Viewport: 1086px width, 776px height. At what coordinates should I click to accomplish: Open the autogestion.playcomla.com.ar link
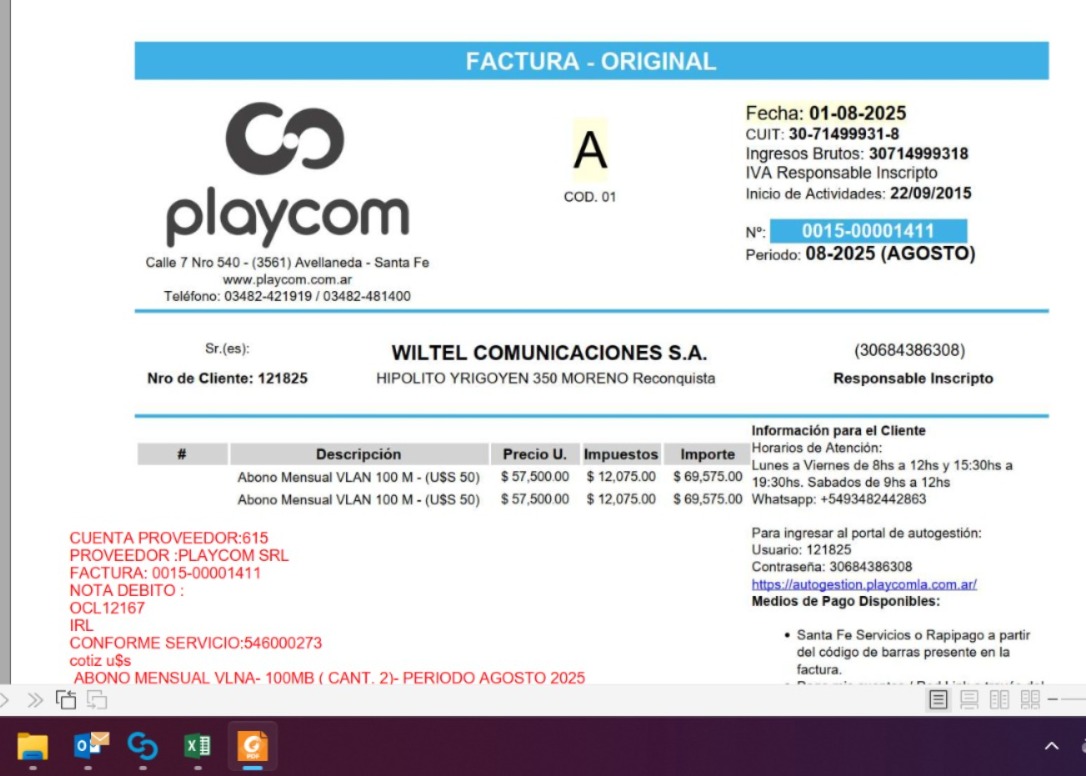[x=864, y=584]
